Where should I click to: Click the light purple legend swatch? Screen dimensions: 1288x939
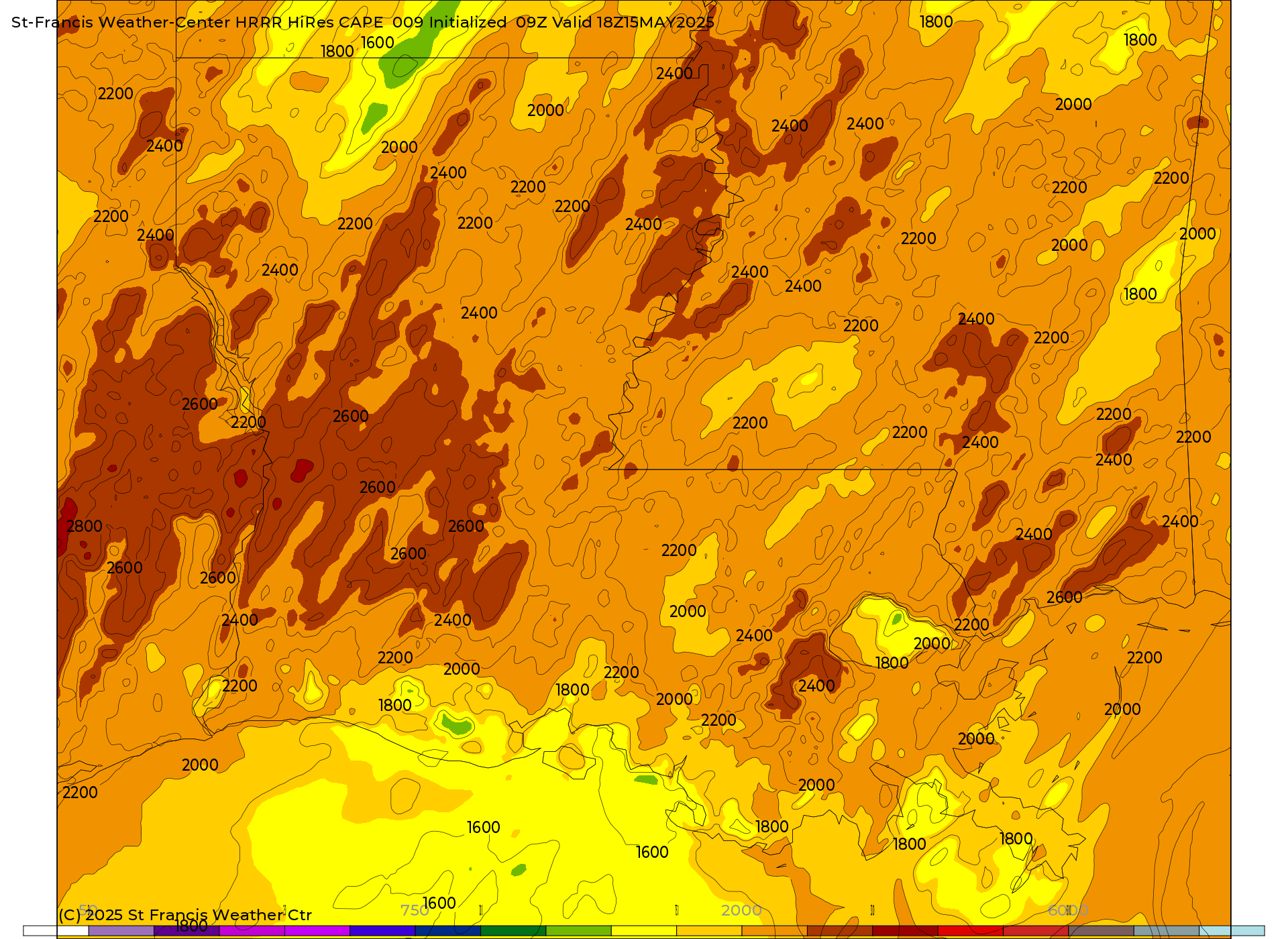121,931
